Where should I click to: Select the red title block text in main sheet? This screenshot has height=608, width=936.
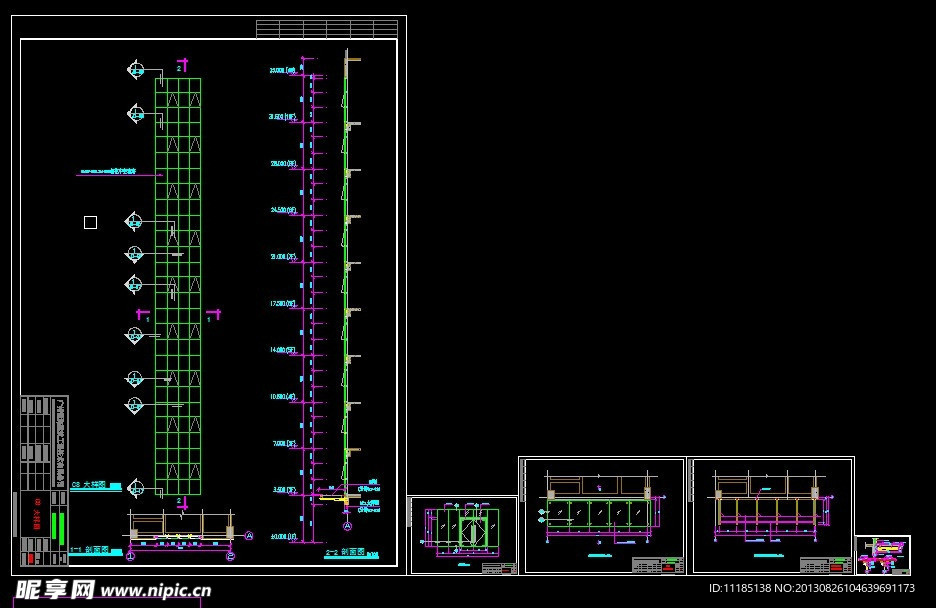37,514
